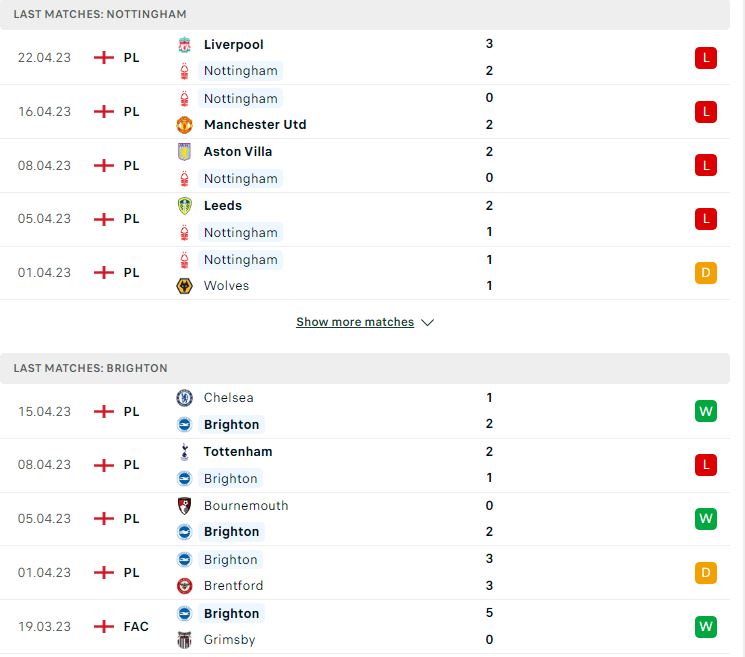The height and width of the screenshot is (657, 745).
Task: Click the Bournemouth crest icon
Action: 184,506
